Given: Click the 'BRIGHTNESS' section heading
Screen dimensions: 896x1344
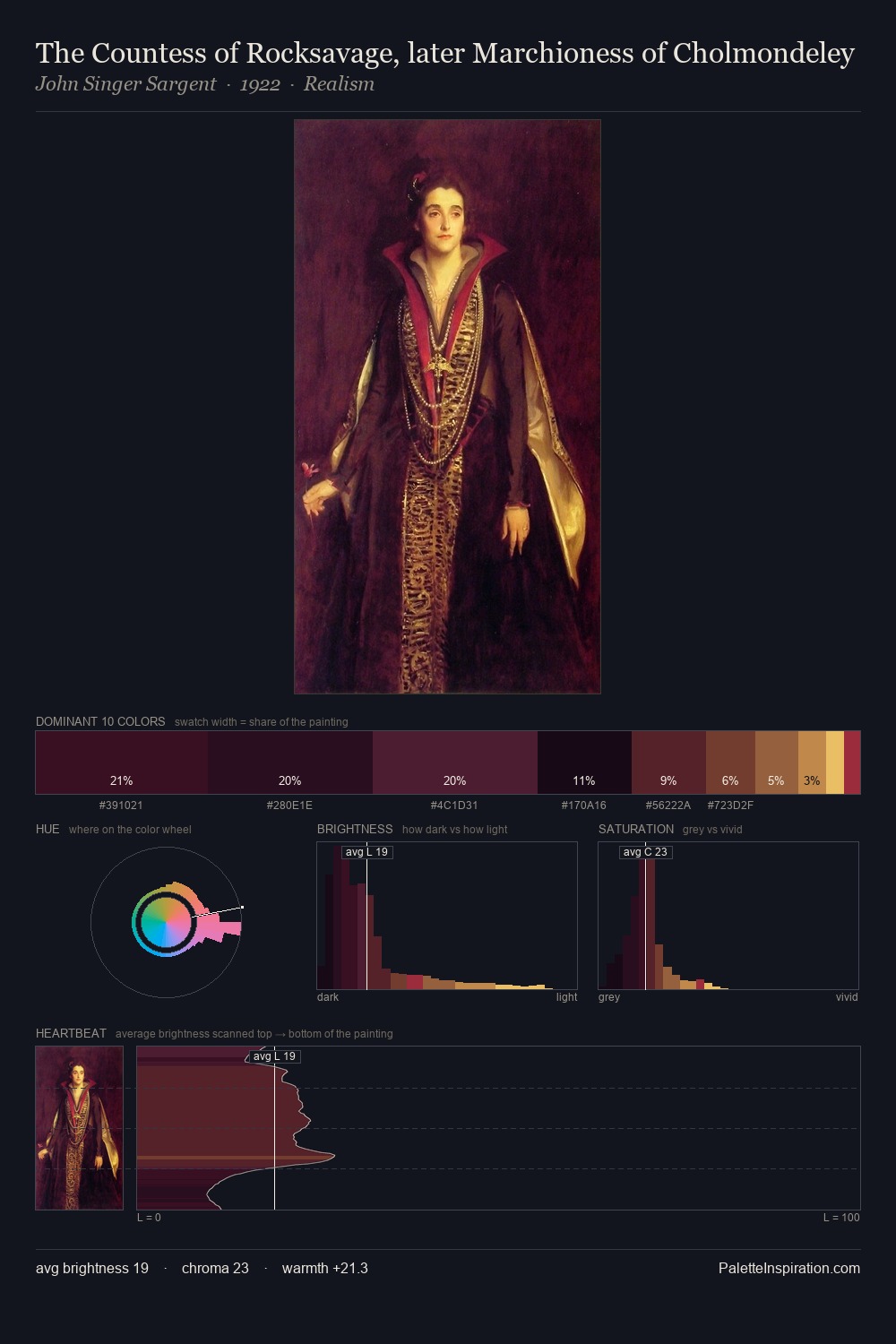Looking at the screenshot, I should tap(355, 829).
